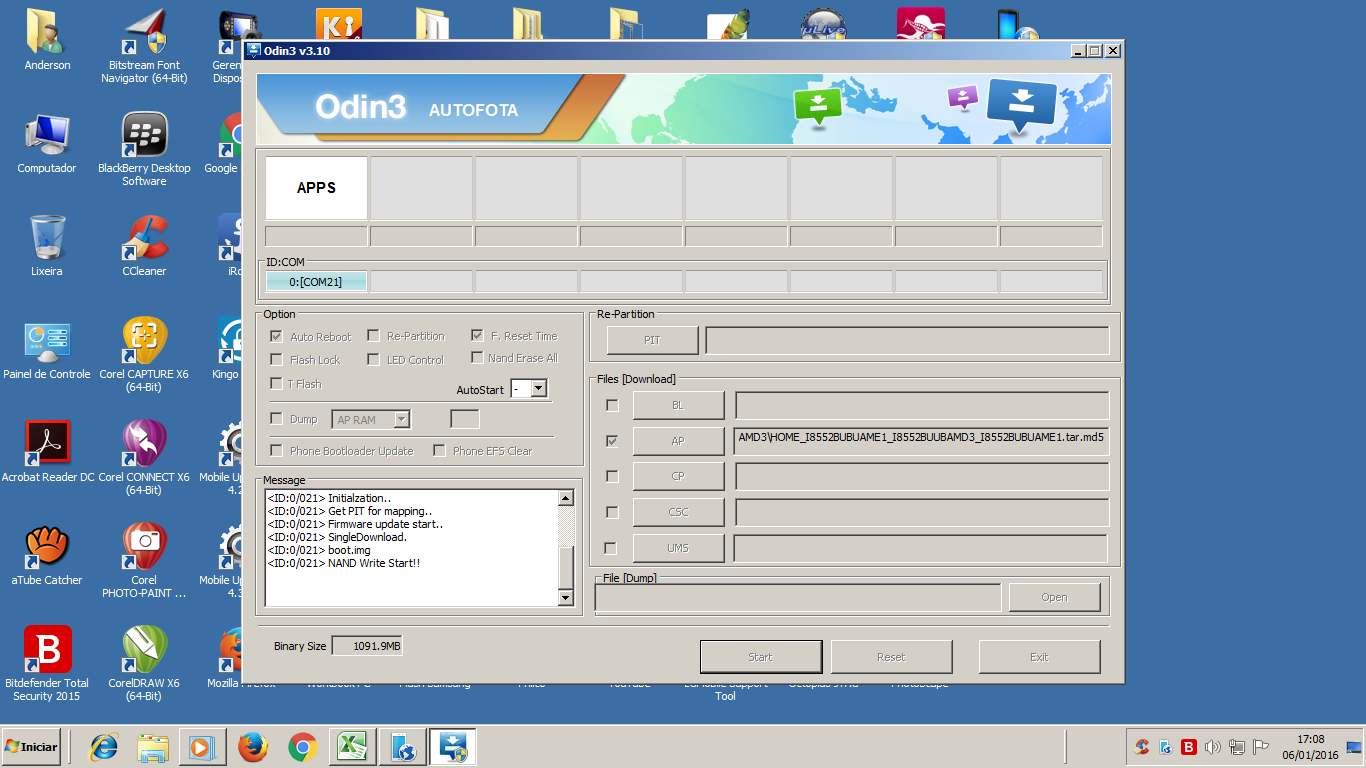
Task: Enable the T Flash checkbox
Action: (277, 384)
